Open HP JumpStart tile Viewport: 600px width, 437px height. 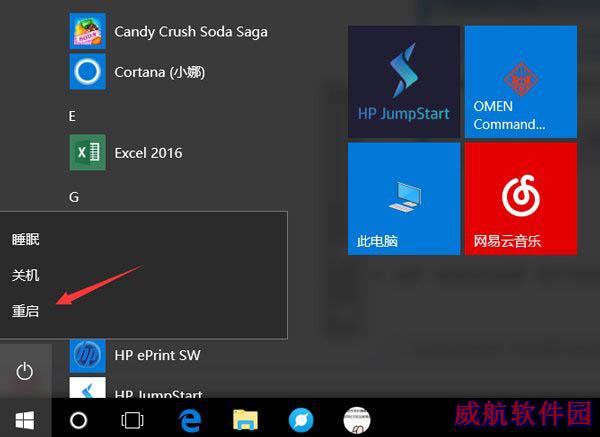coord(404,82)
